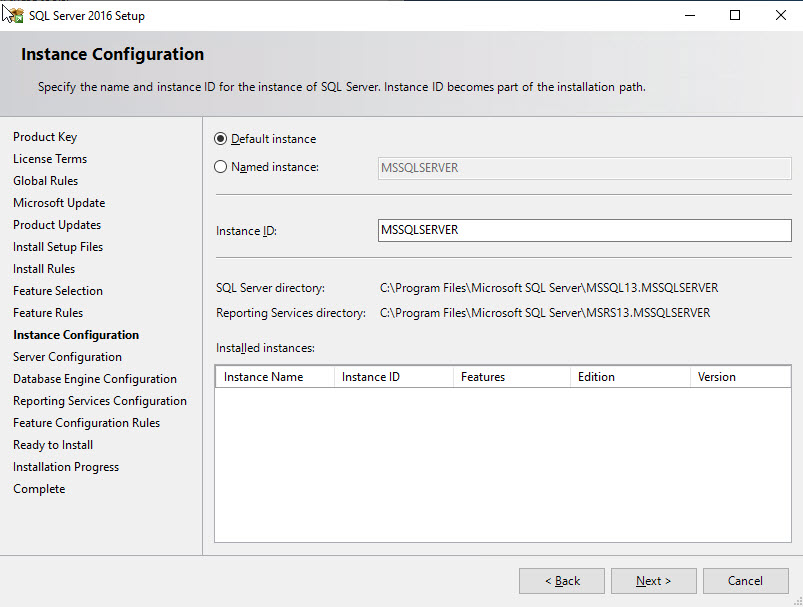
Task: Cancel the SQL Server setup
Action: (x=745, y=580)
